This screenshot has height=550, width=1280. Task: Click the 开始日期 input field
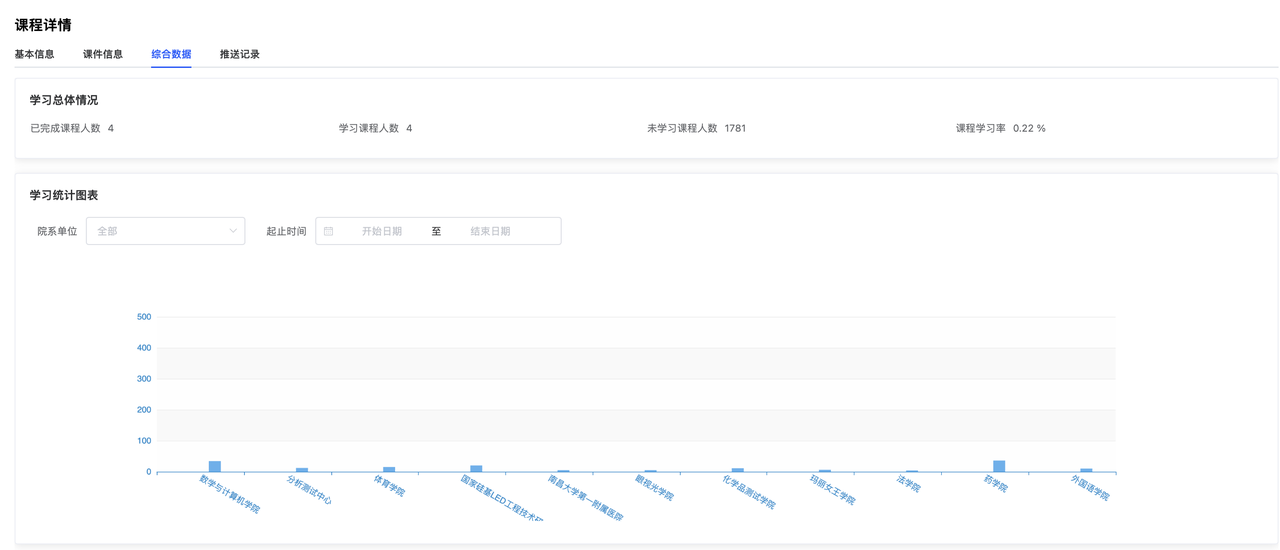click(382, 231)
